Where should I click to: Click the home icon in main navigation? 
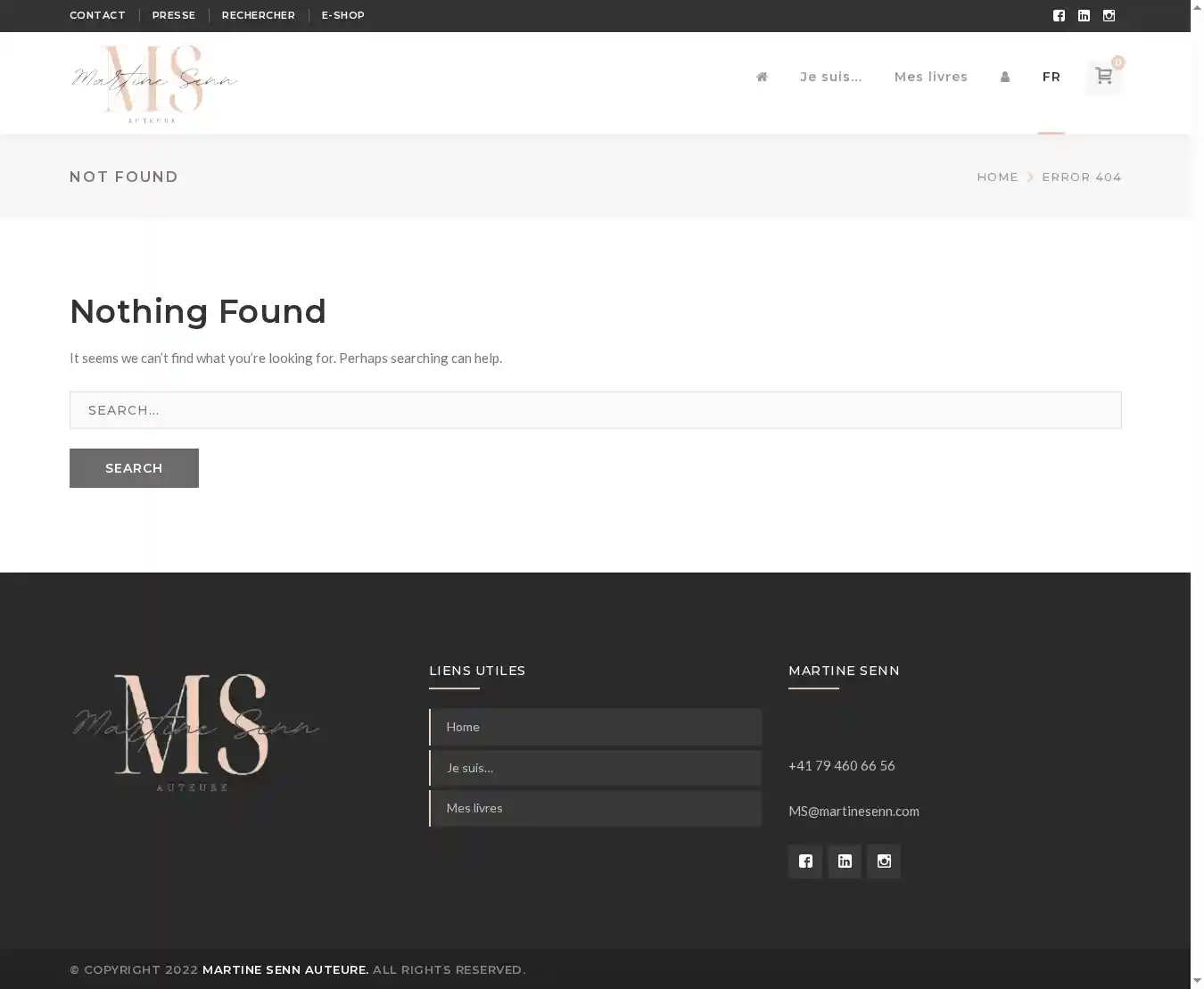tap(762, 77)
